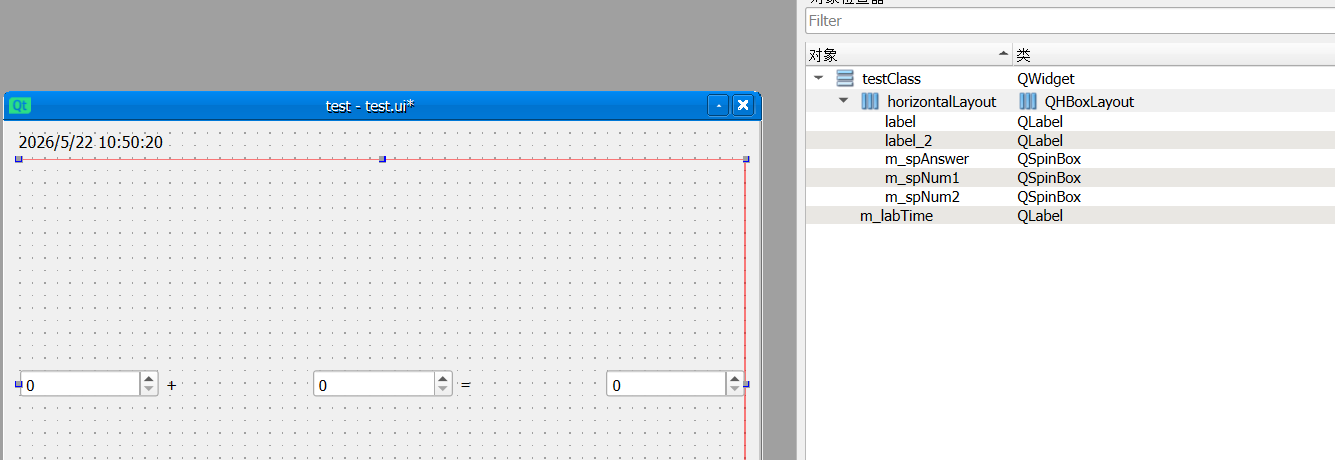Click QLabel class cell for m_labTime
This screenshot has height=460, width=1335.
tap(1040, 216)
